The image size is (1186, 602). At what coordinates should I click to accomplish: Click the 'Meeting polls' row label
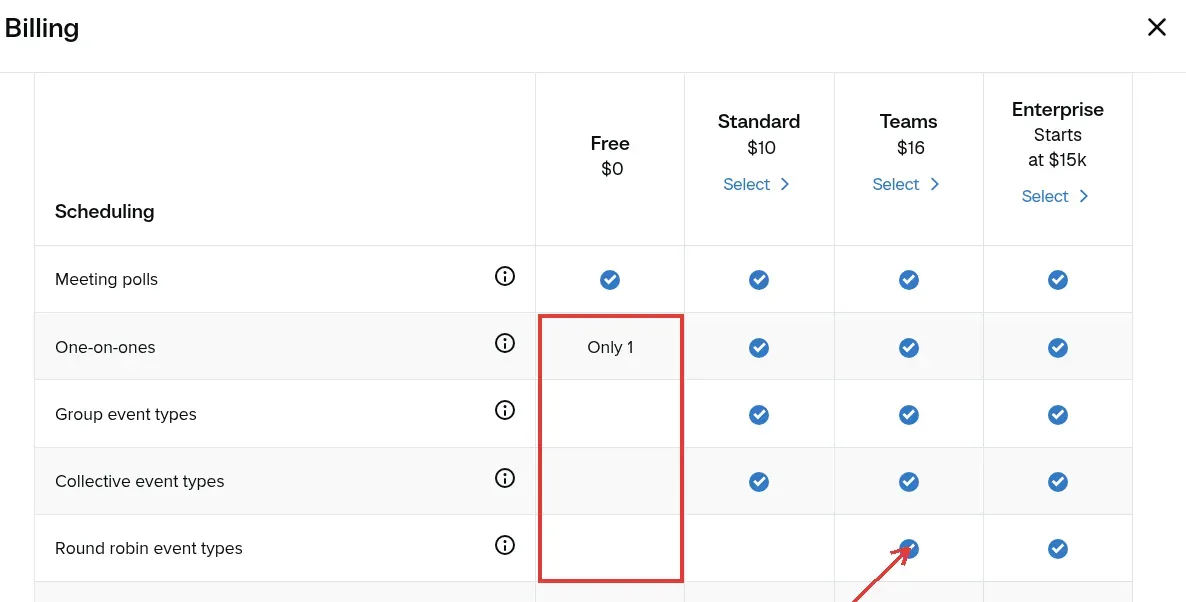pyautogui.click(x=107, y=280)
